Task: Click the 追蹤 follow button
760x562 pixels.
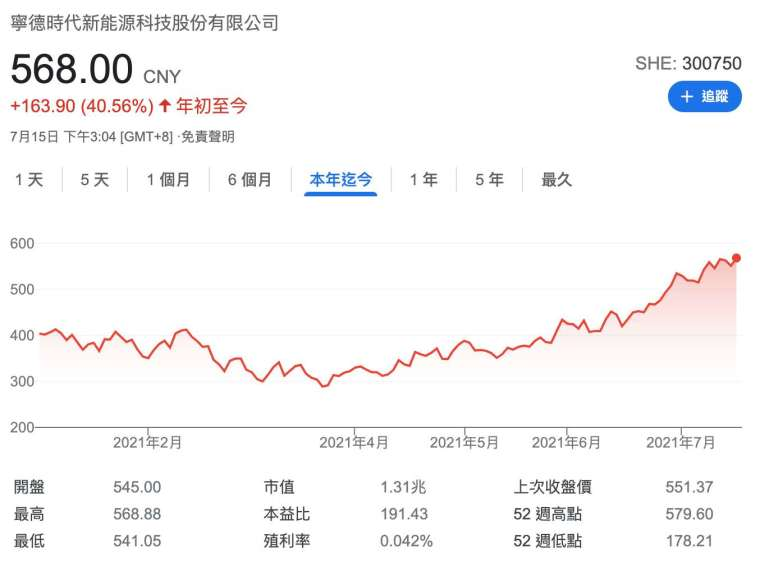Action: pyautogui.click(x=704, y=96)
